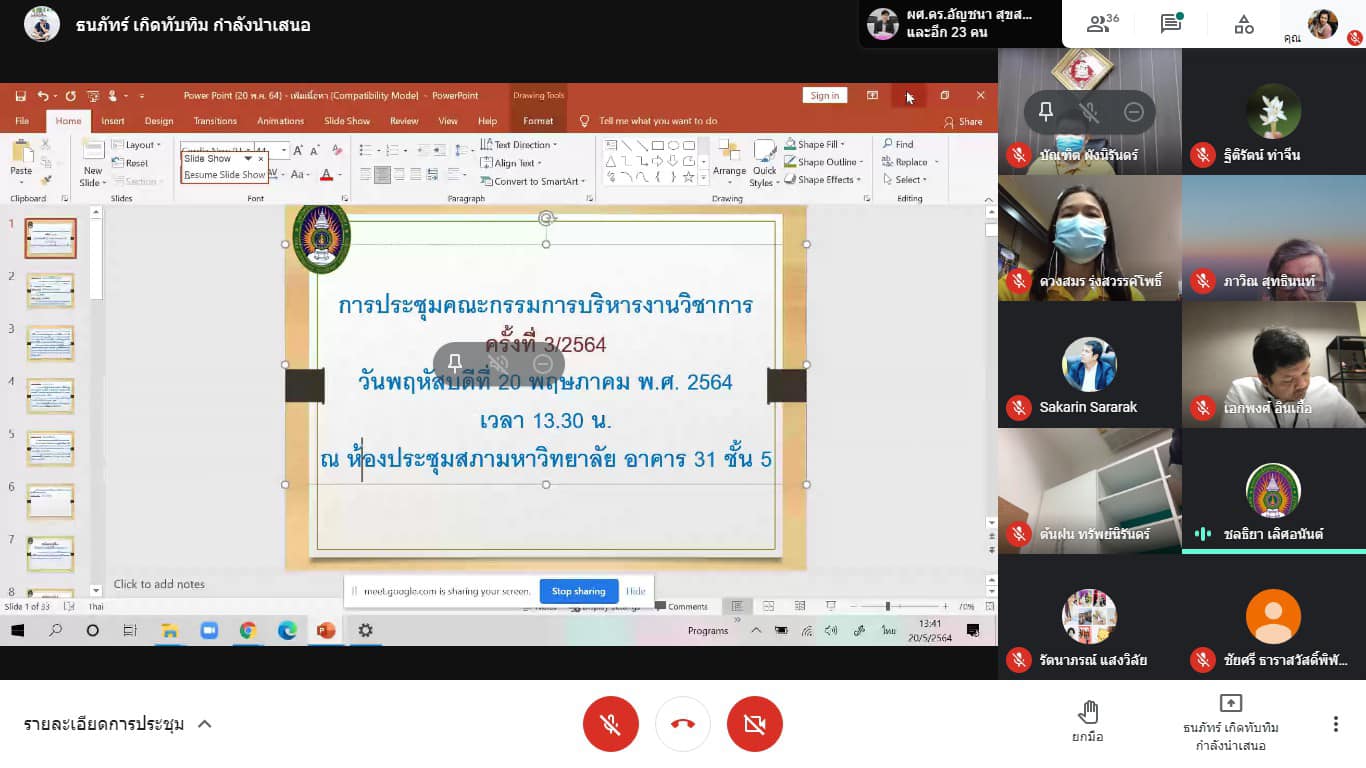The image size is (1366, 768).
Task: Toggle the camera off button
Action: click(x=755, y=724)
